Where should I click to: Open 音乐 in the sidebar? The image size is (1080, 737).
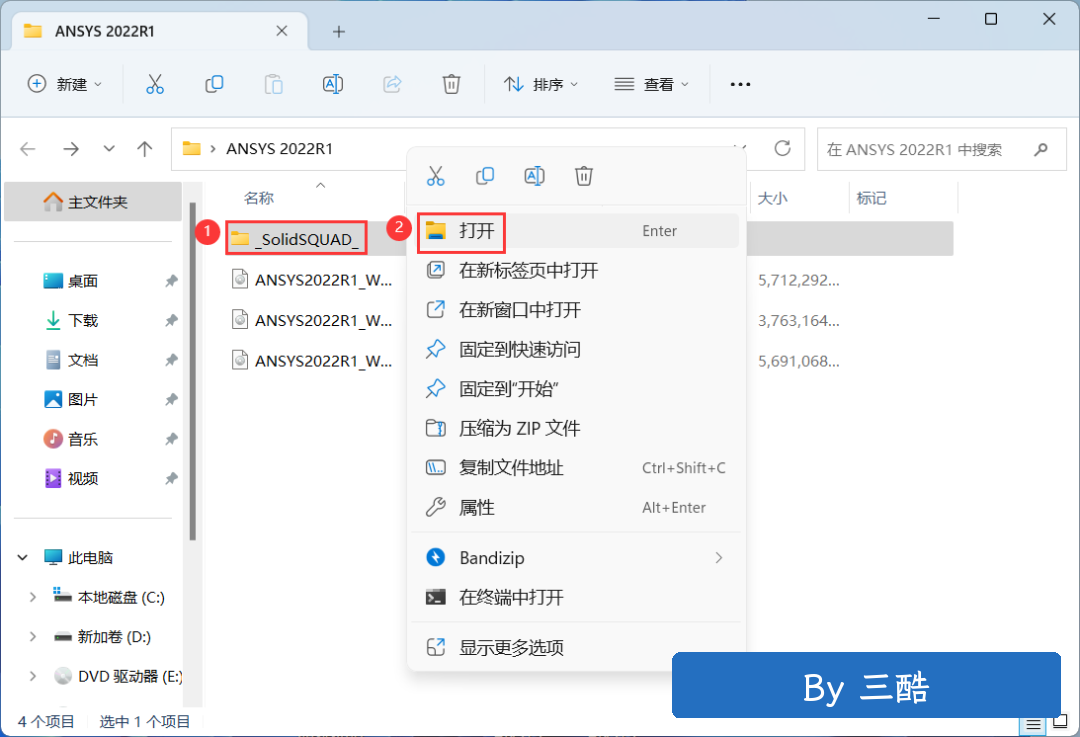click(83, 439)
